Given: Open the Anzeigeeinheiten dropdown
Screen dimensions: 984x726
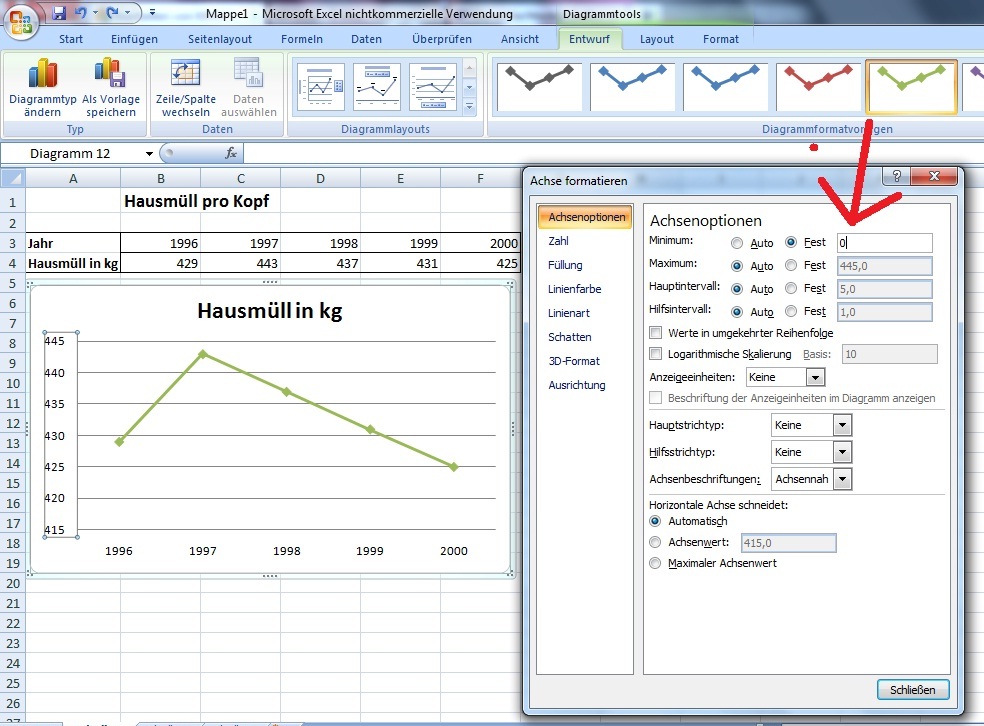Looking at the screenshot, I should 815,377.
